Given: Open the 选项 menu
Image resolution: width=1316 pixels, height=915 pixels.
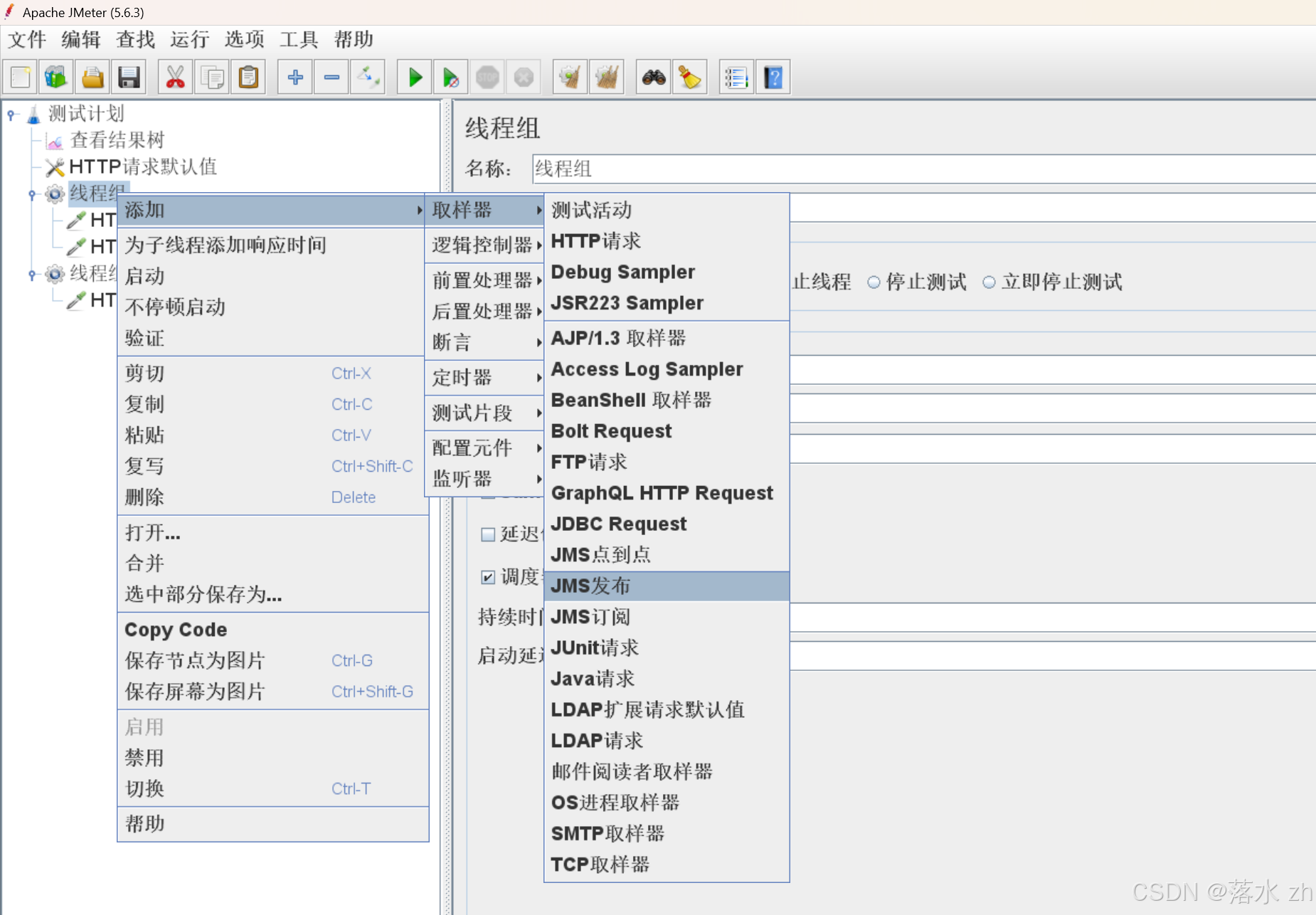Looking at the screenshot, I should 245,40.
